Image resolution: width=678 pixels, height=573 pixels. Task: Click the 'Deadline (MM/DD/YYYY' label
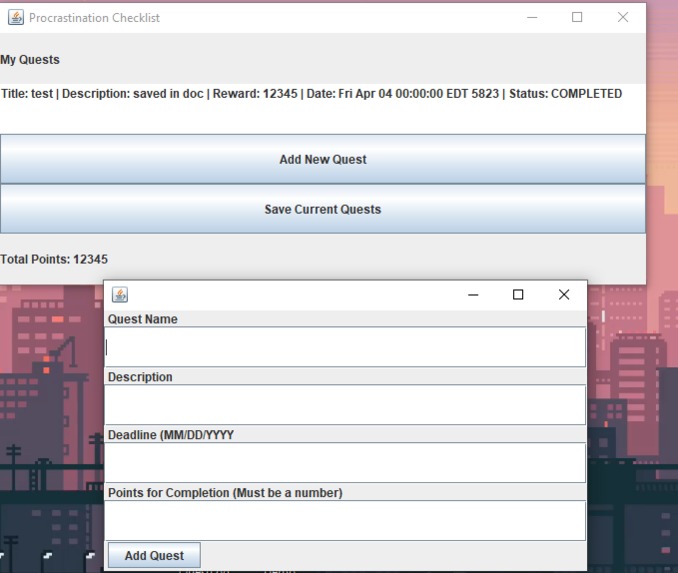coord(171,435)
